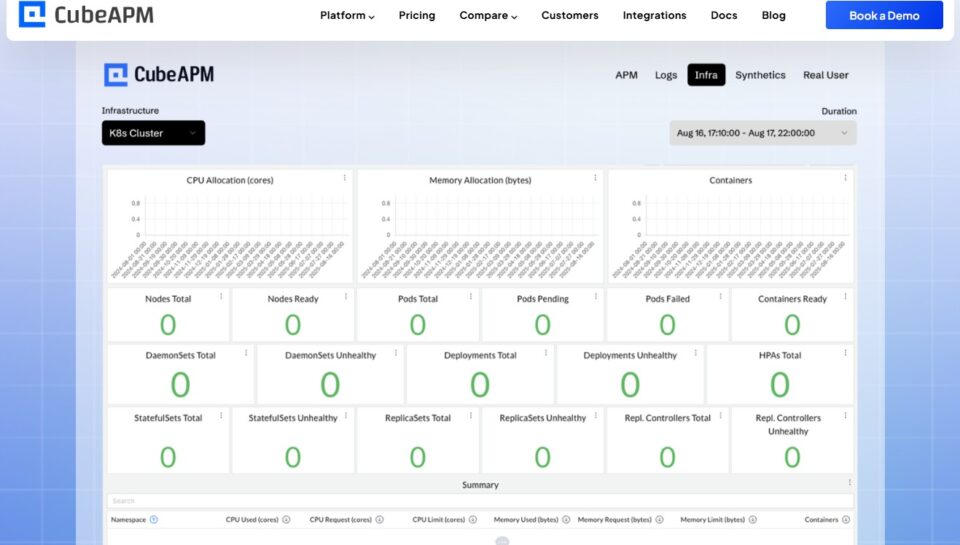Viewport: 960px width, 545px height.
Task: Open options menu for Nodes Ready tile
Action: click(x=346, y=296)
